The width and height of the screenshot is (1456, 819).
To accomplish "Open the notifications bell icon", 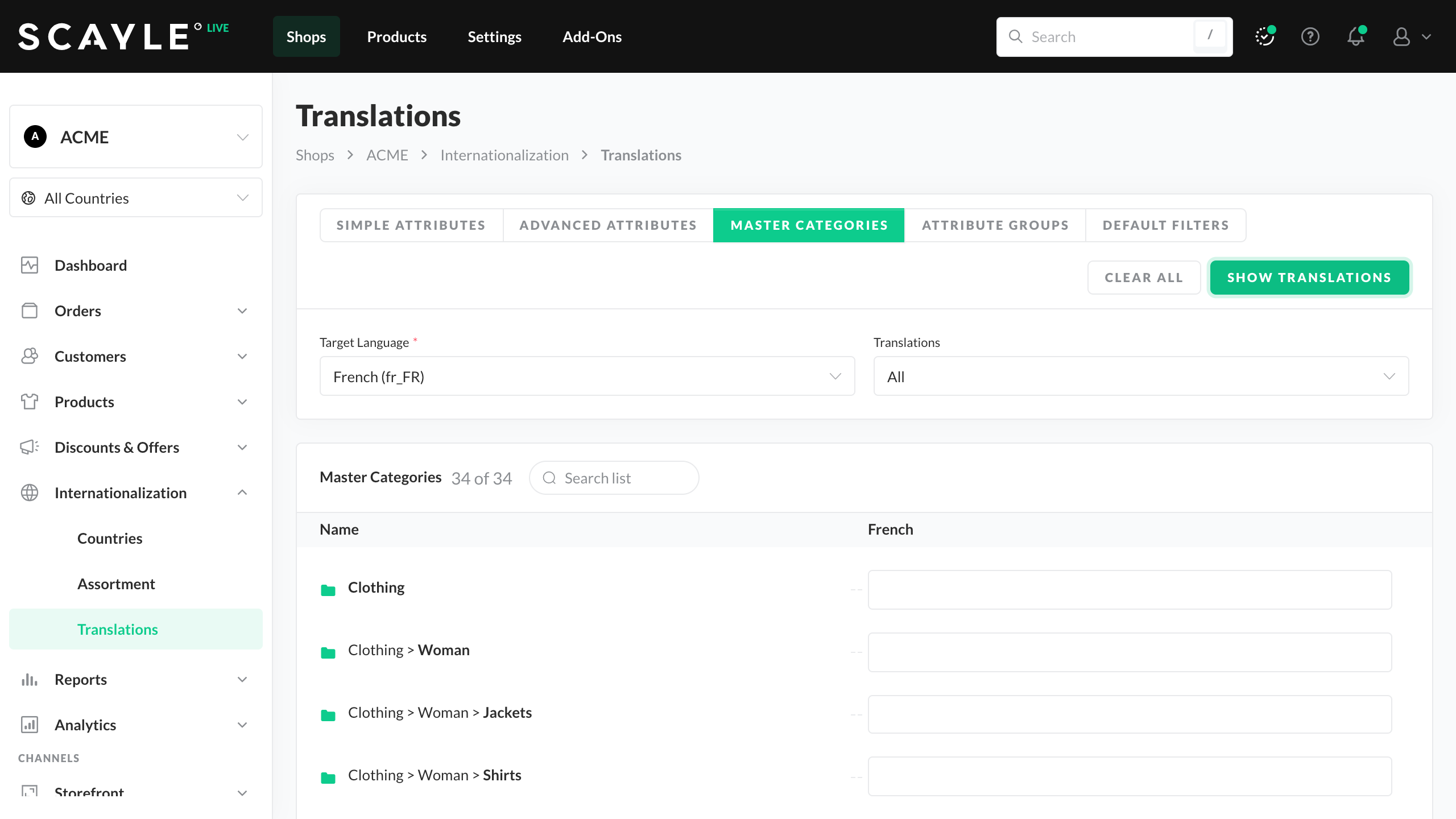I will coord(1356,37).
